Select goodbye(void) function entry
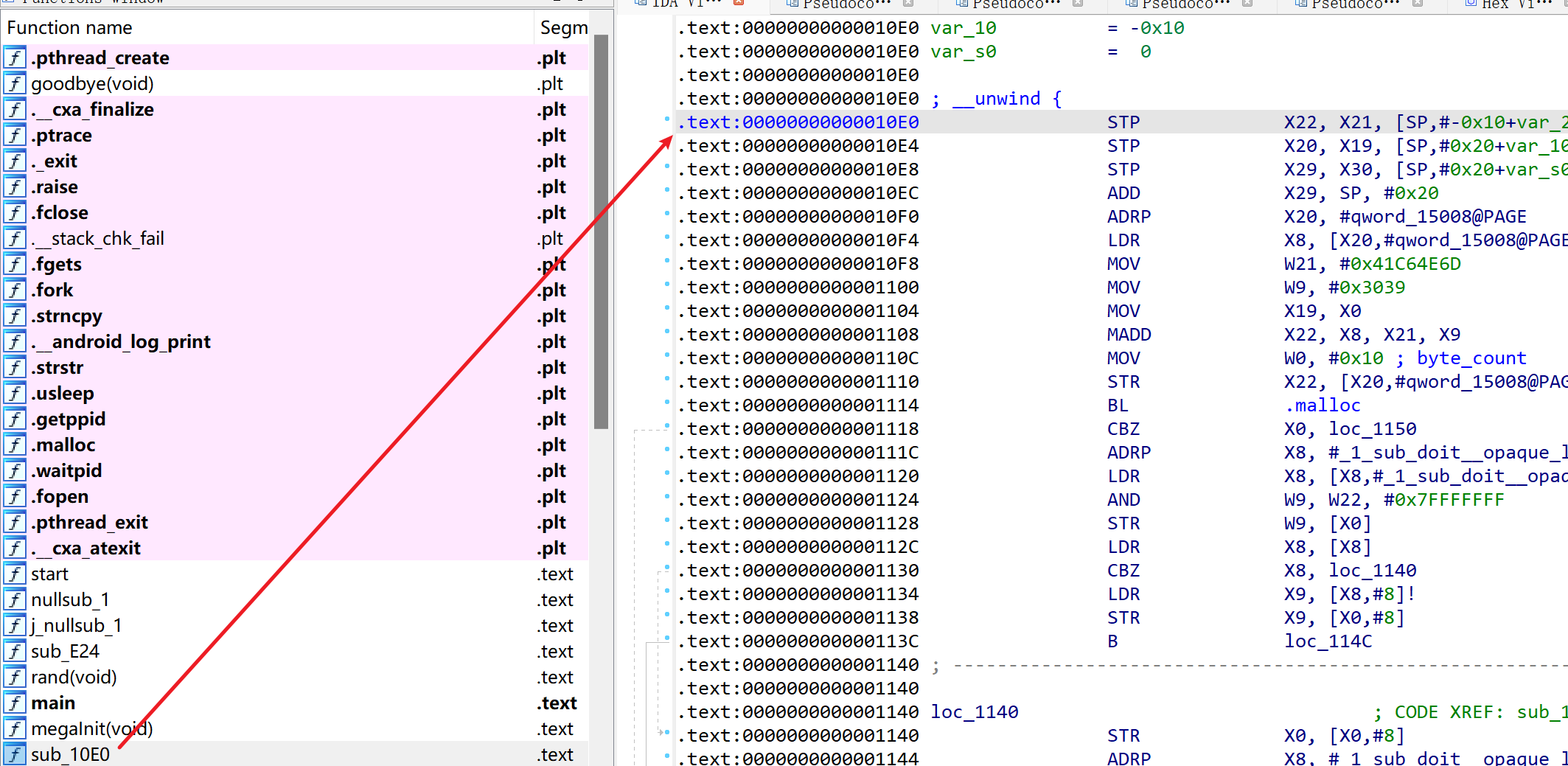This screenshot has width=1568, height=766. pos(92,83)
